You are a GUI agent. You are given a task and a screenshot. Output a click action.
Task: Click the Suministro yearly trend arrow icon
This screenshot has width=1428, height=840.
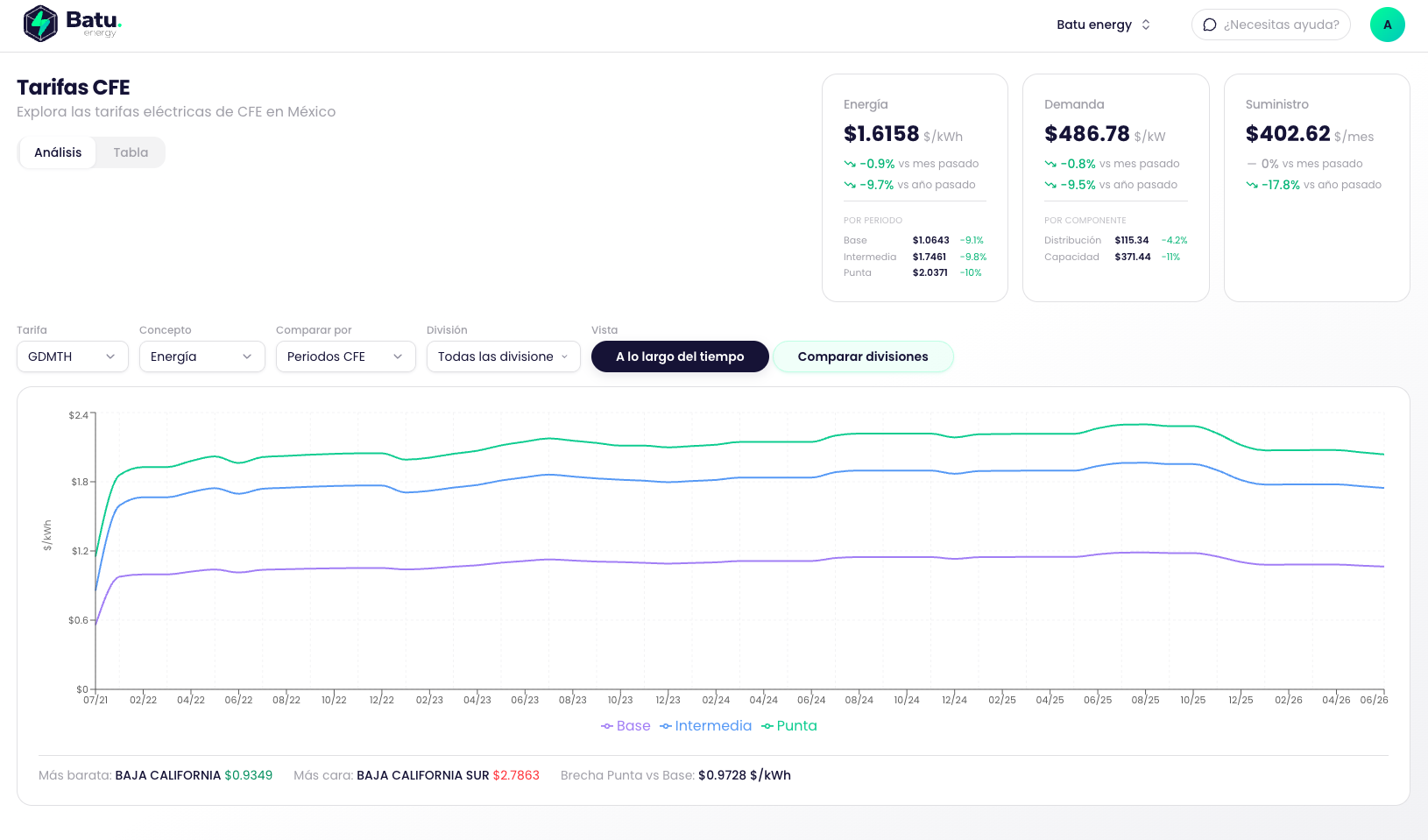tap(1252, 185)
